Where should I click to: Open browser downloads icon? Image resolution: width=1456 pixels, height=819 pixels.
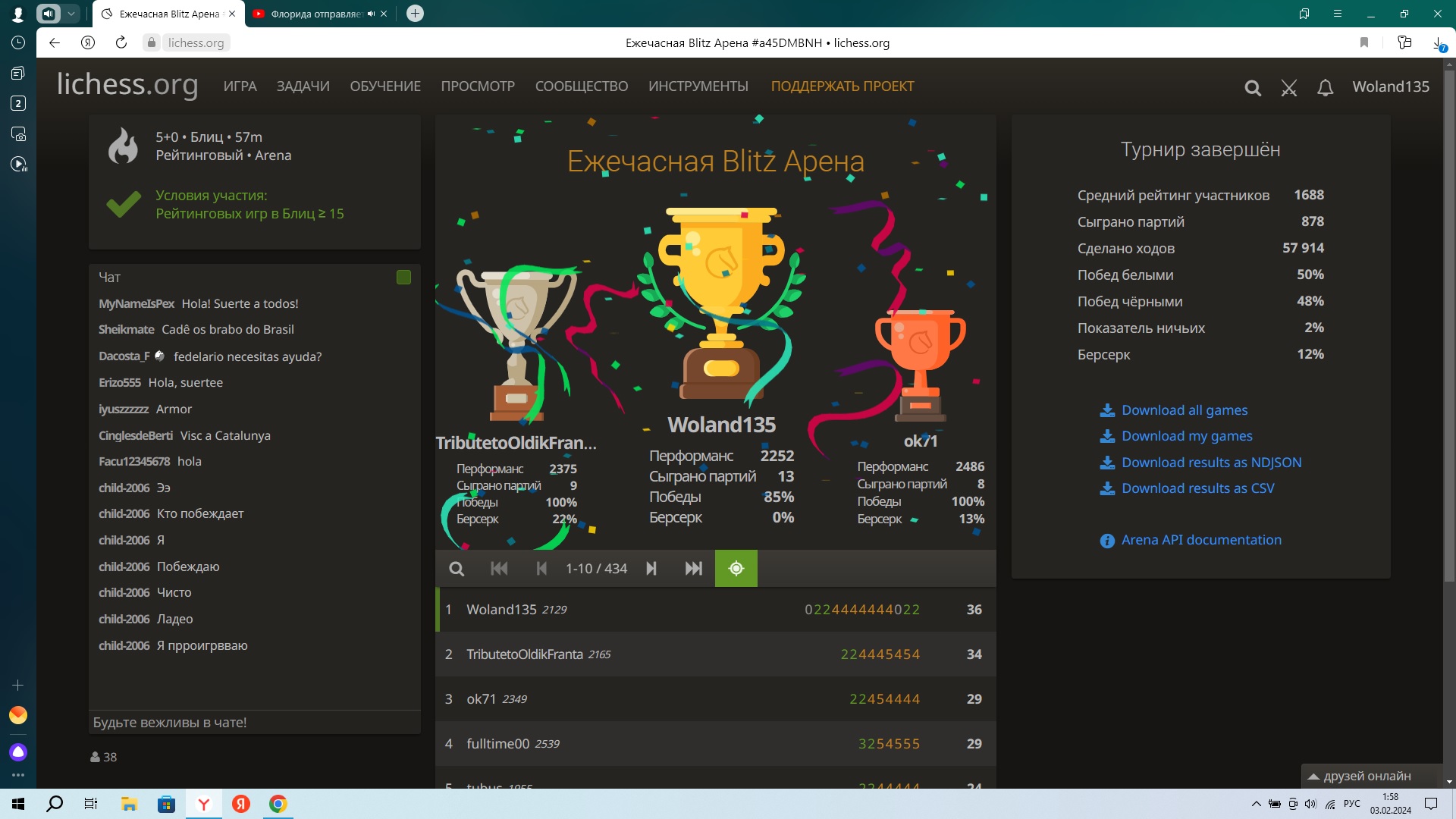point(1439,43)
